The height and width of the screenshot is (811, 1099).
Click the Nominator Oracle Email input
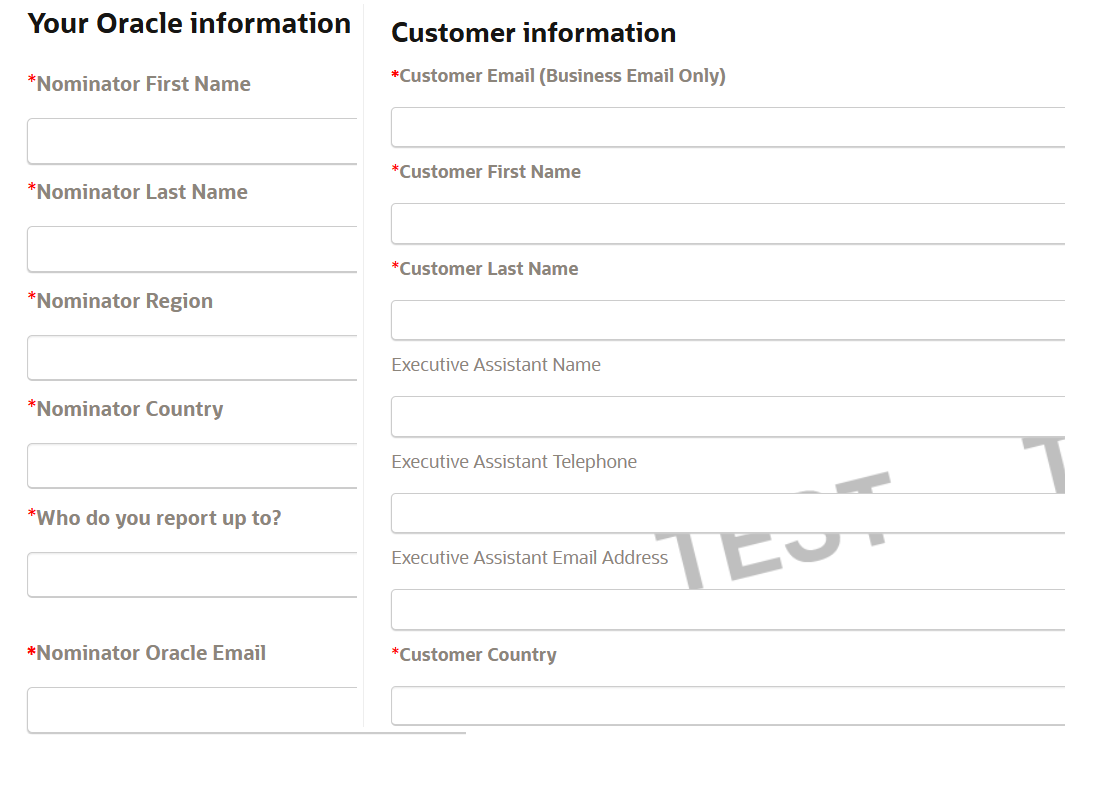coord(192,710)
